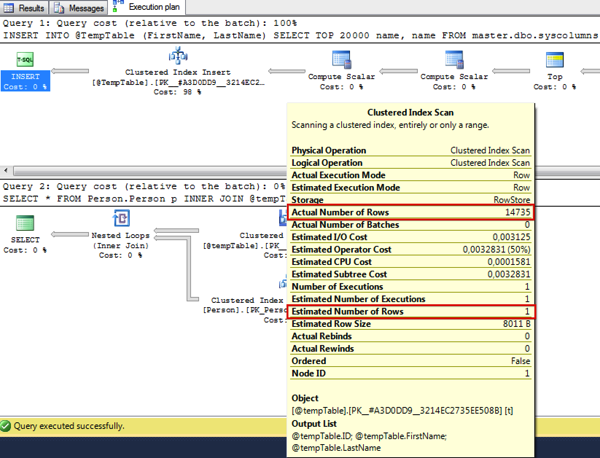This screenshot has height=458, width=600.
Task: Click the Estimated Row Size 8011 B row
Action: coord(411,324)
